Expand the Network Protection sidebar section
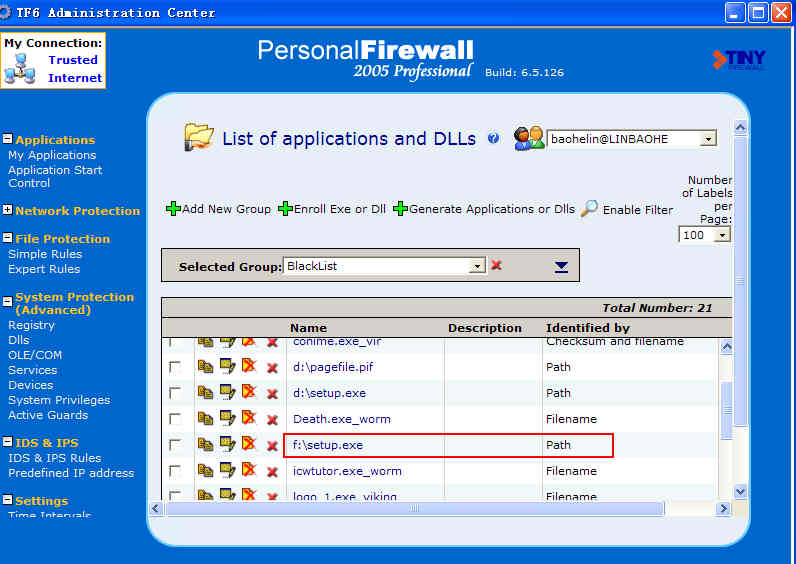This screenshot has width=796, height=564. pyautogui.click(x=8, y=210)
